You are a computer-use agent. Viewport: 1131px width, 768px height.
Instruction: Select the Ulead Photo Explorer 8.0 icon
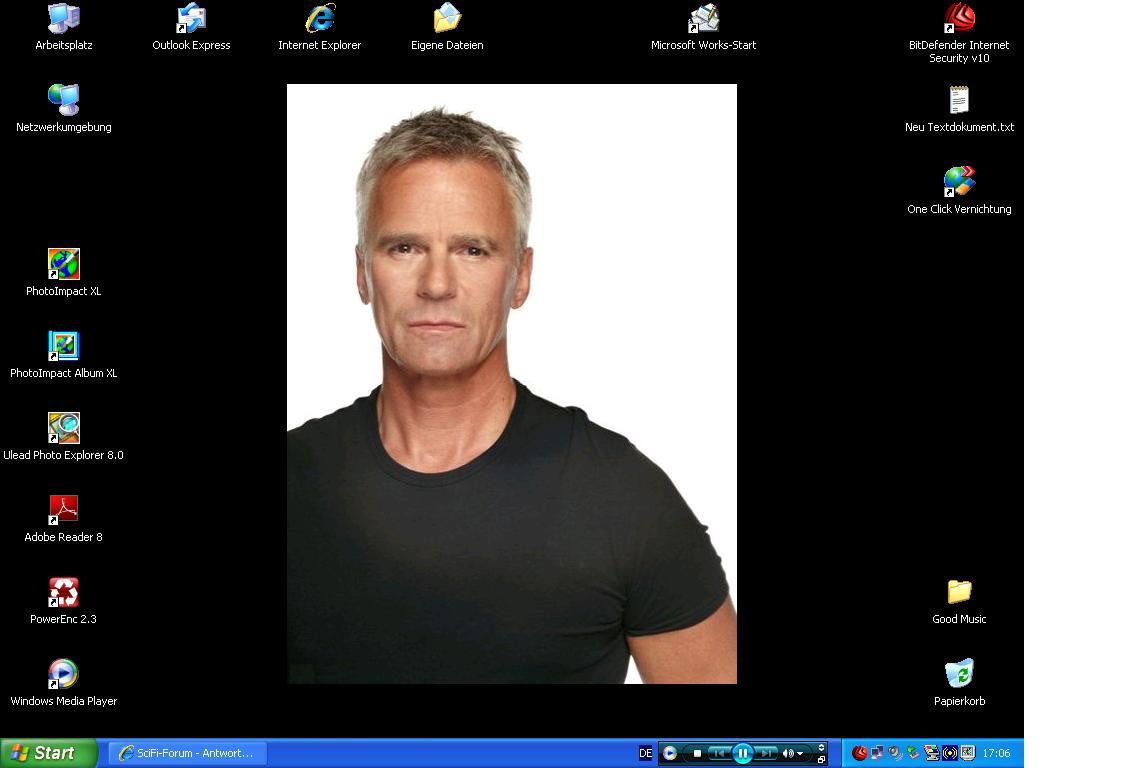point(63,428)
